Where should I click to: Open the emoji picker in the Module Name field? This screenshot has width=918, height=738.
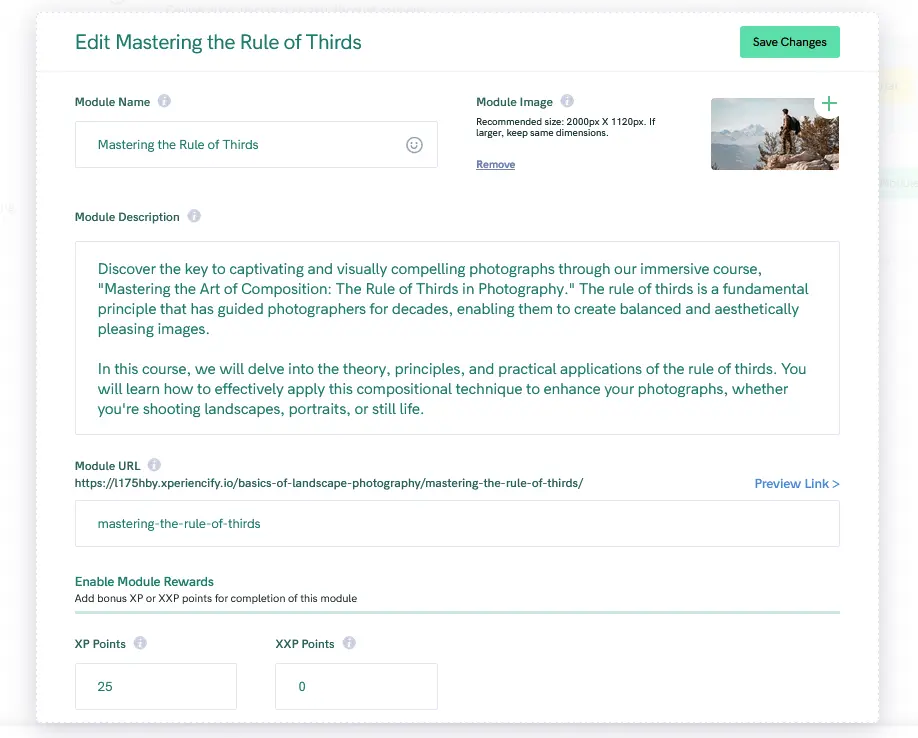point(414,144)
